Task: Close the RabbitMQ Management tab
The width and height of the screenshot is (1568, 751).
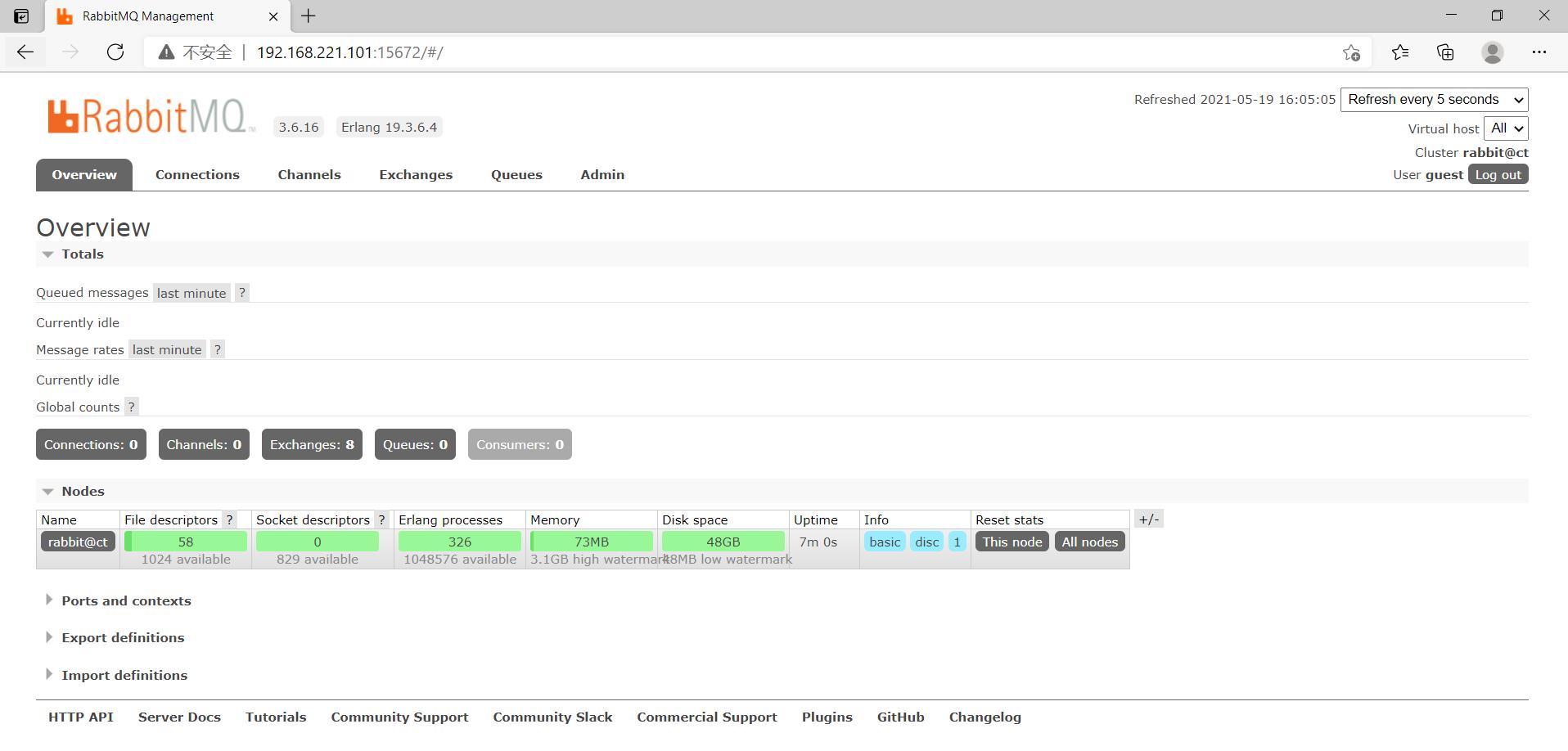Action: pos(273,16)
